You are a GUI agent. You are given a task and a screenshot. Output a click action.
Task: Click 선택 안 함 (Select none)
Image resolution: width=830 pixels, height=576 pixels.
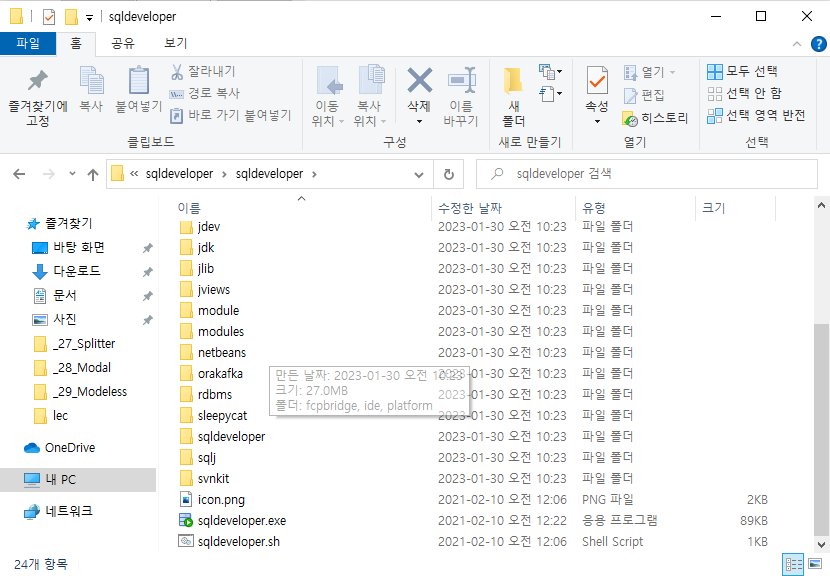pos(744,93)
